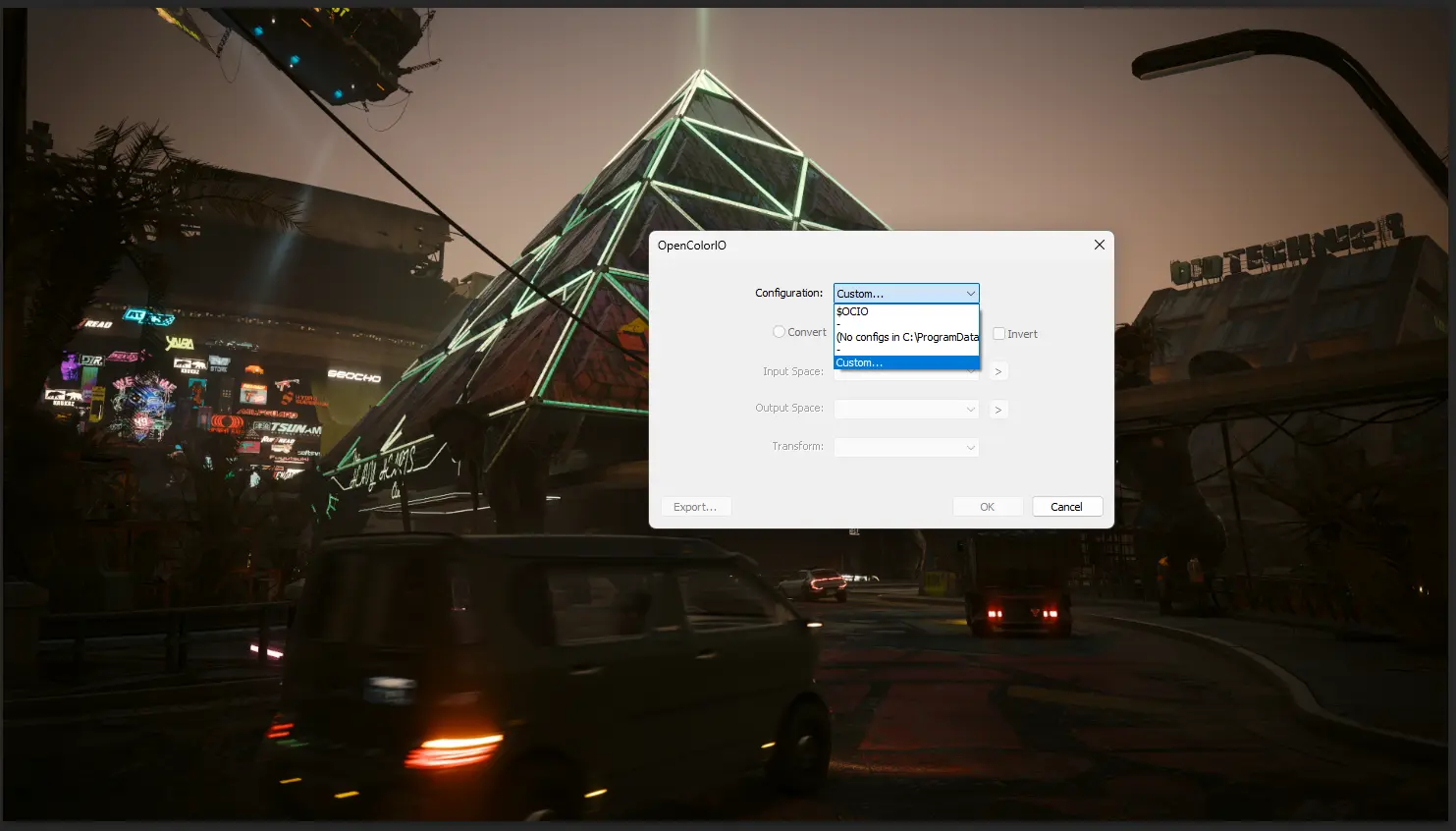
Task: Tick the Invert checkbox
Action: (x=998, y=334)
